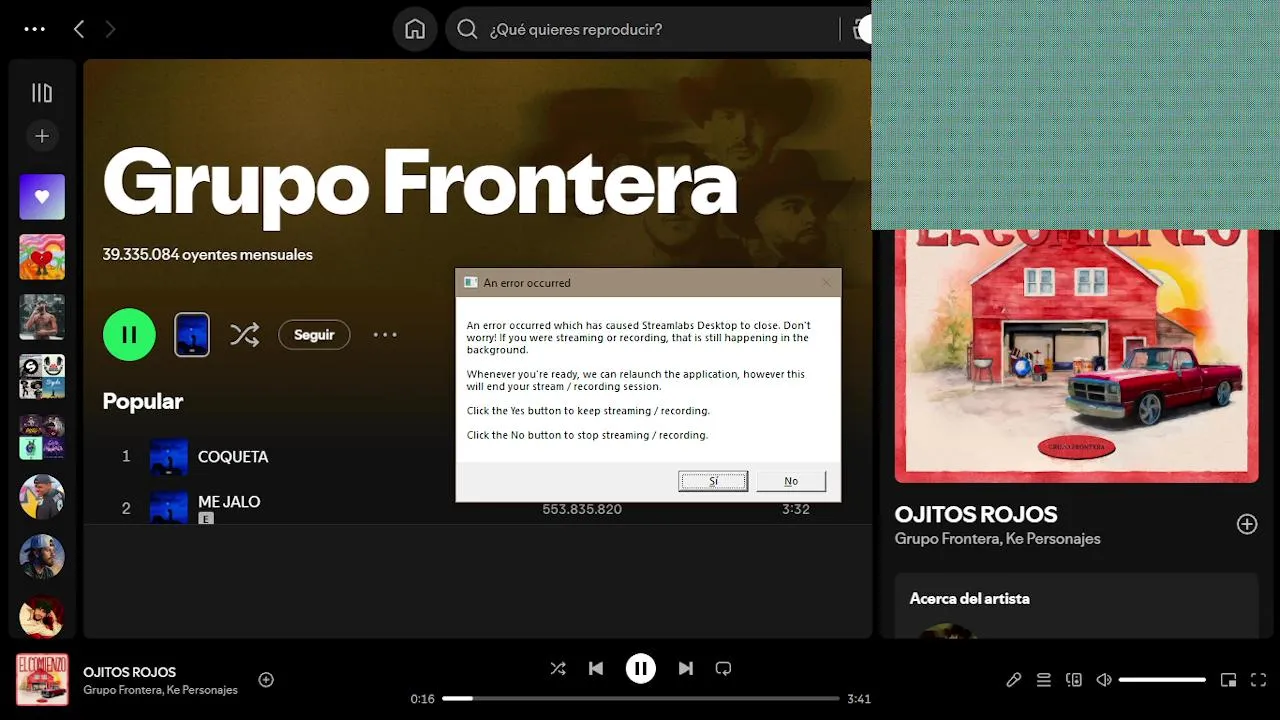The width and height of the screenshot is (1280, 720).
Task: Open fifth sidebar playlist collage thumbnail
Action: (42, 437)
